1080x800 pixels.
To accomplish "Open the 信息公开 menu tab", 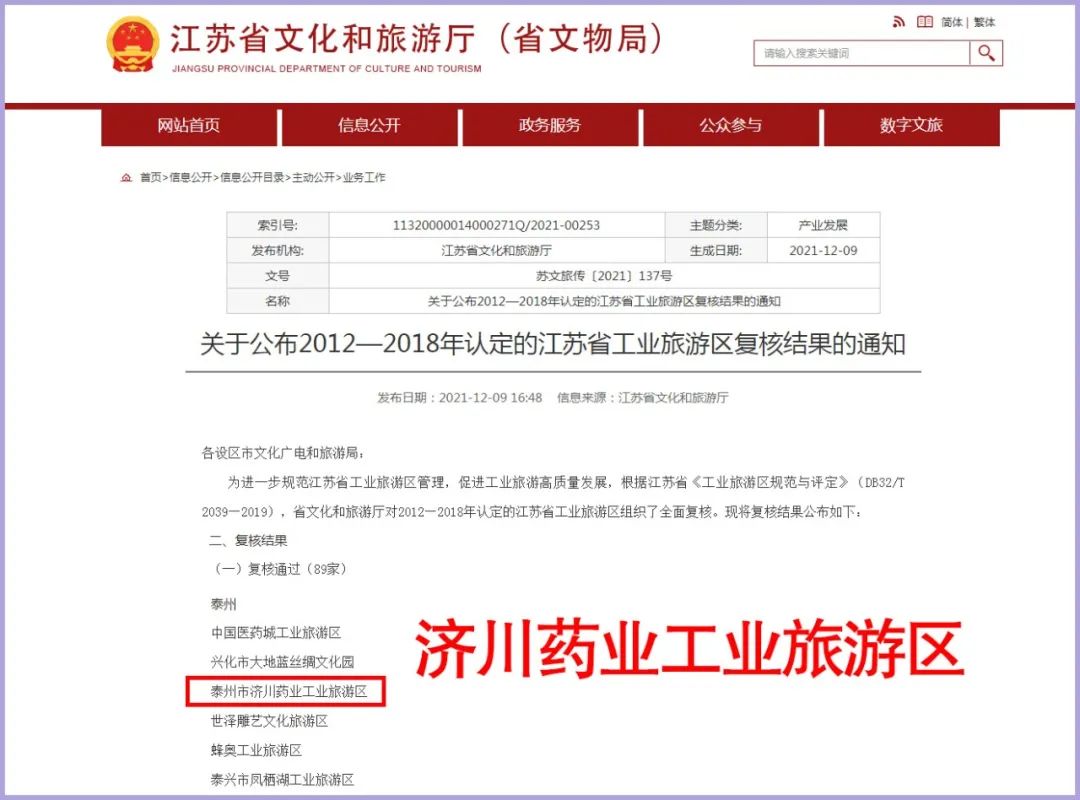I will pos(369,125).
